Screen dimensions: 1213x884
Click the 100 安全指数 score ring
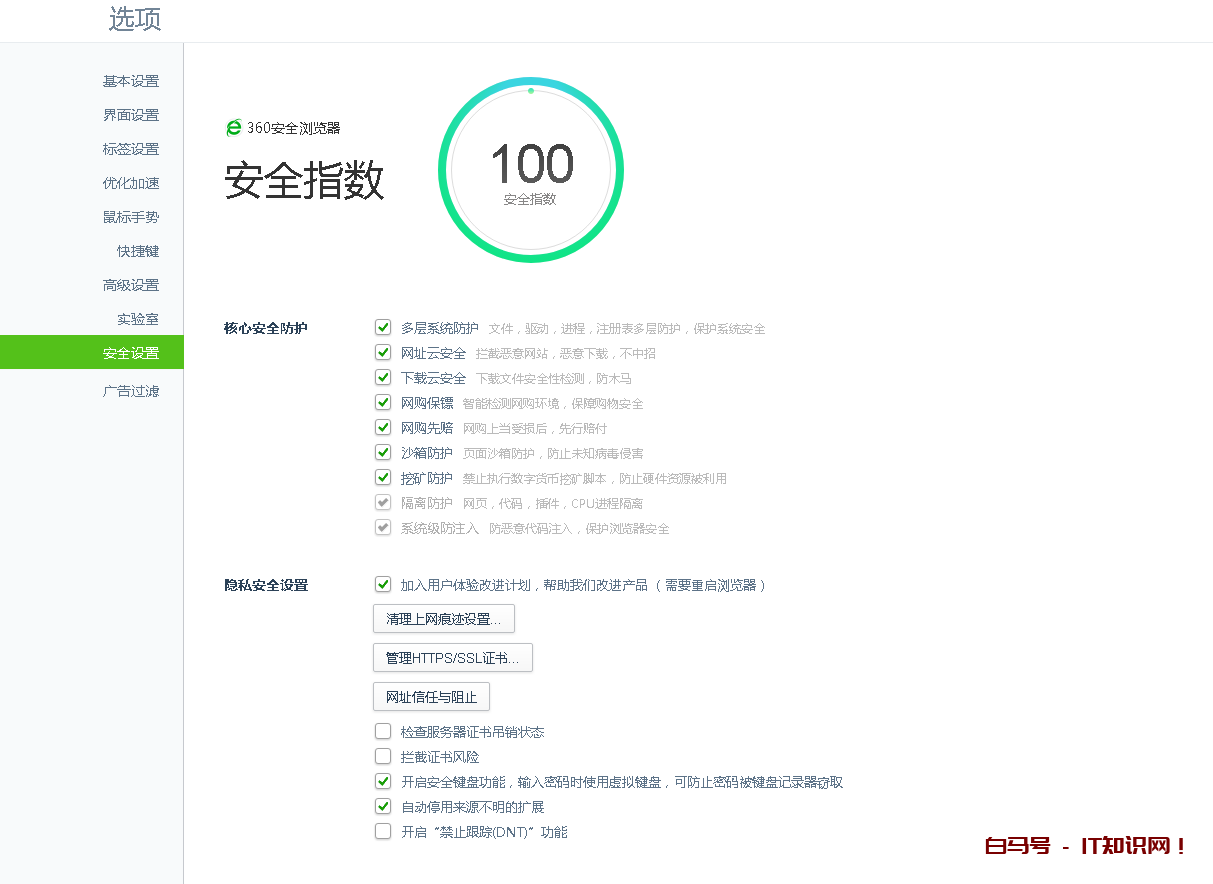coord(530,170)
